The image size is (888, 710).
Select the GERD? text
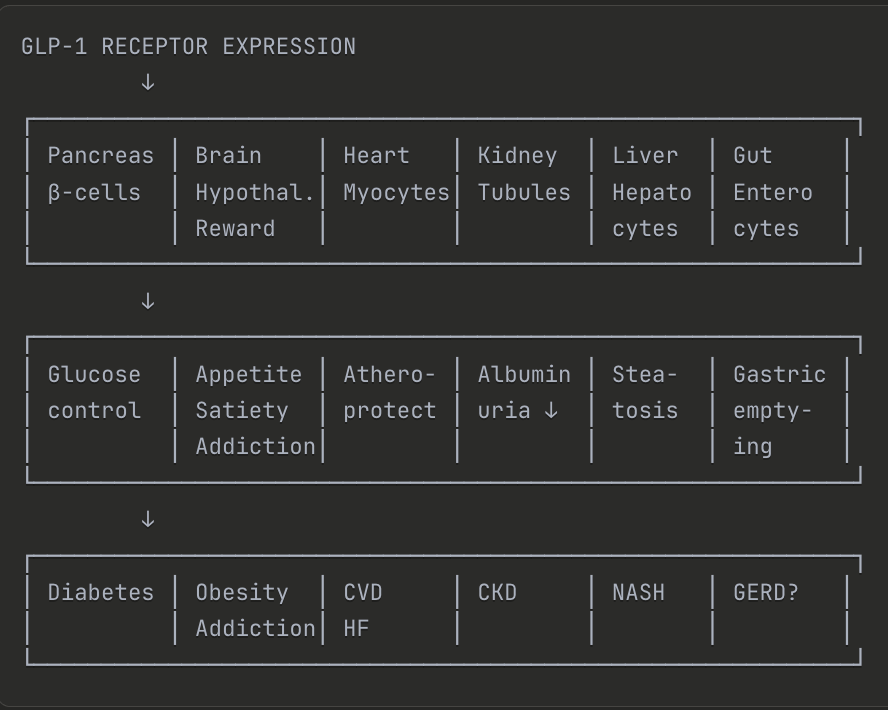tap(766, 592)
